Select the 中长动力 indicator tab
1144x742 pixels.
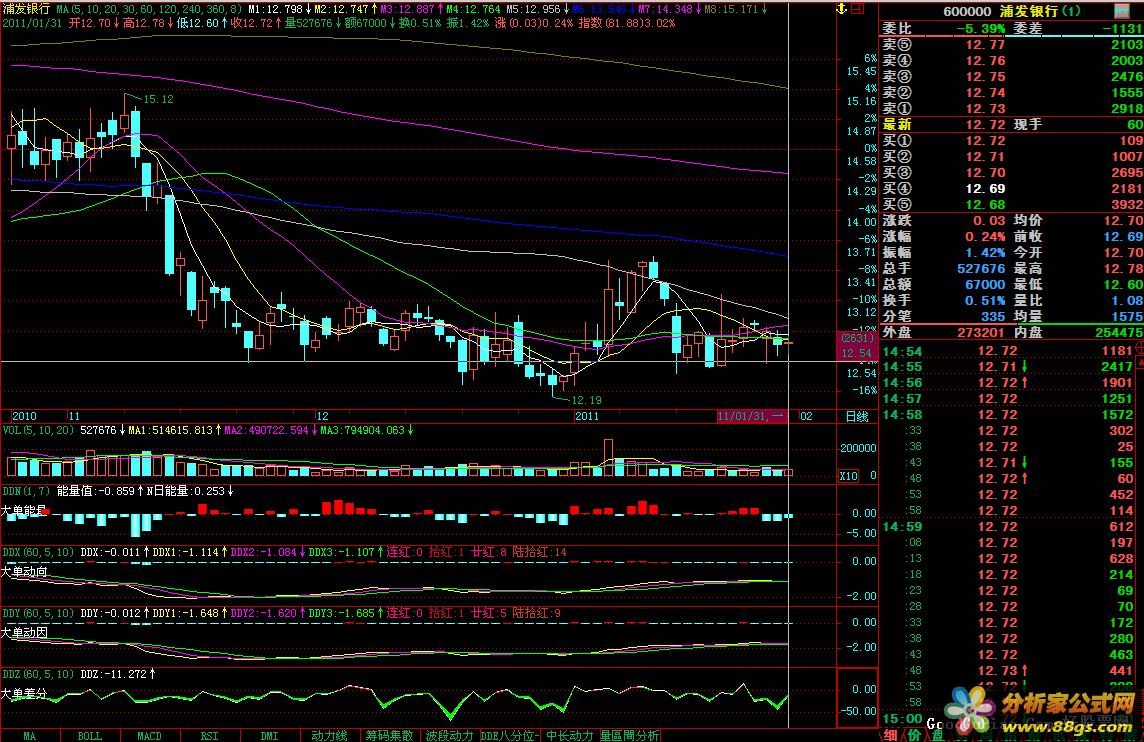569,735
